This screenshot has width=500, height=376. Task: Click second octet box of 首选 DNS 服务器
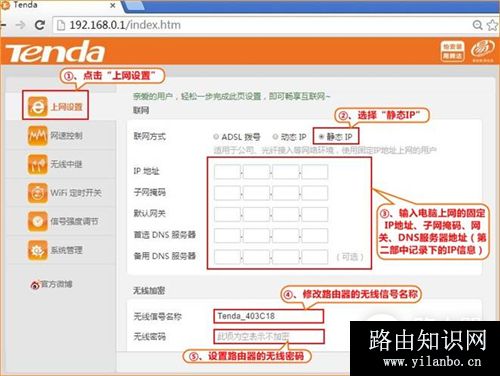click(256, 236)
